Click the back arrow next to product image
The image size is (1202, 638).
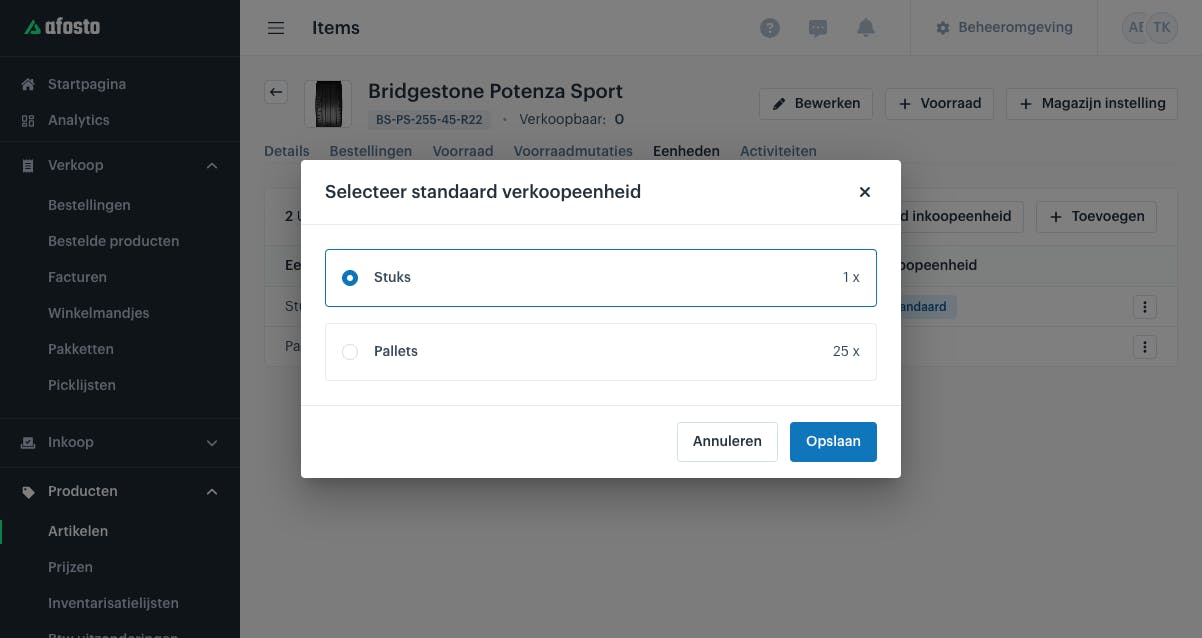277,92
